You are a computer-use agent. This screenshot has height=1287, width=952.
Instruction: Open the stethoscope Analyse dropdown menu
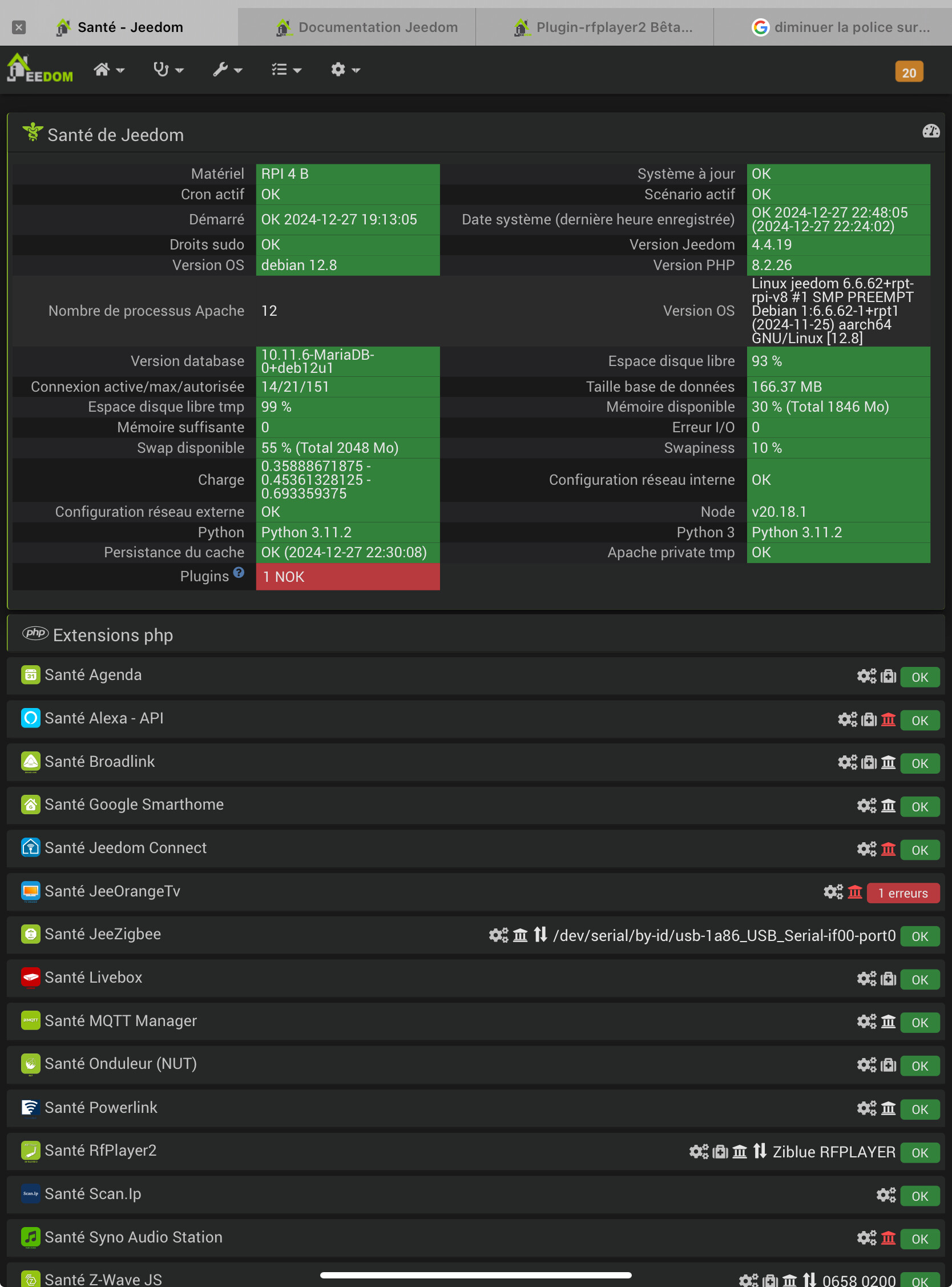pyautogui.click(x=168, y=70)
